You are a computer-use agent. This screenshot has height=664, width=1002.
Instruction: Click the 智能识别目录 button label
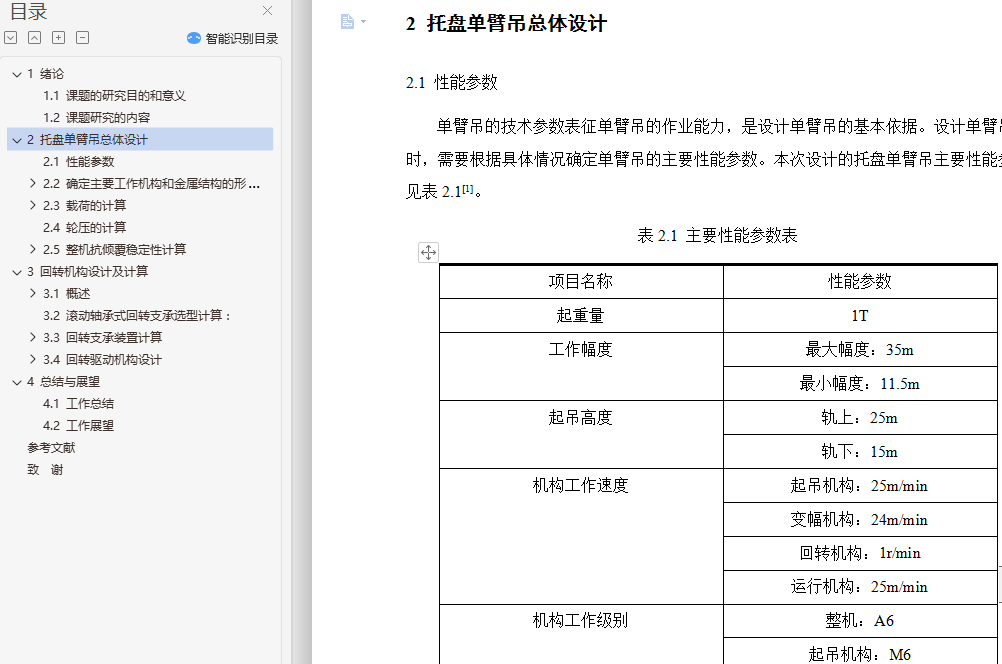tap(242, 38)
